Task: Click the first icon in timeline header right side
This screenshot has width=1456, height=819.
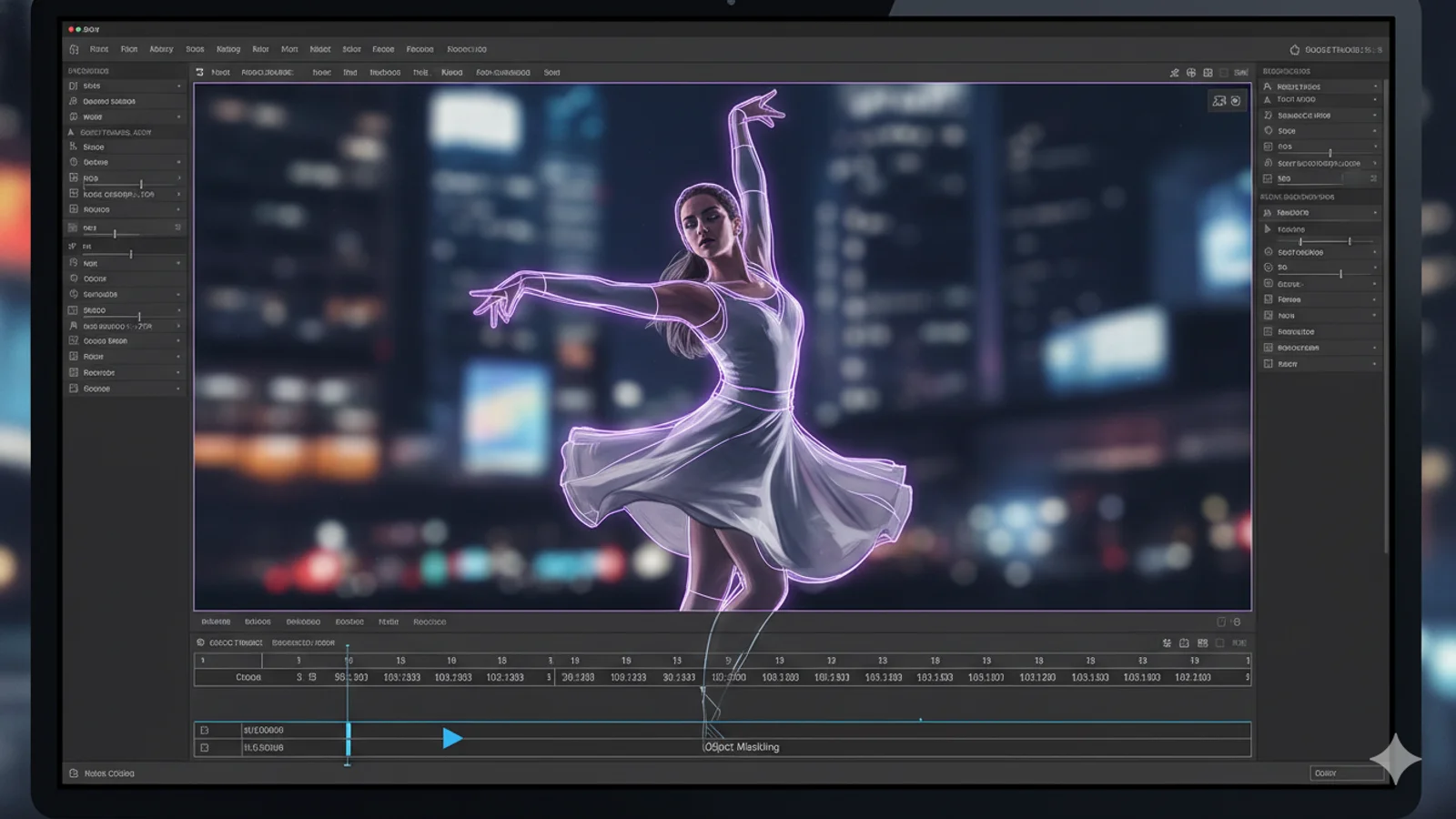Action: (1167, 643)
